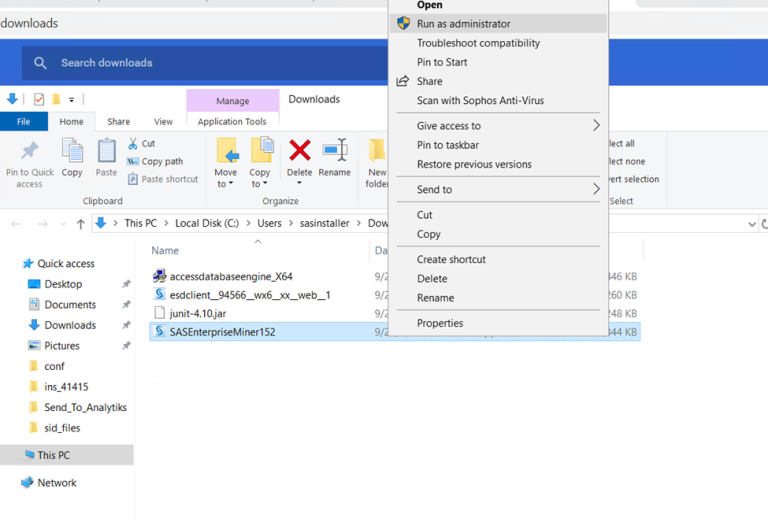Open the conf folder in navigation pane
The width and height of the screenshot is (768, 522).
(x=54, y=366)
